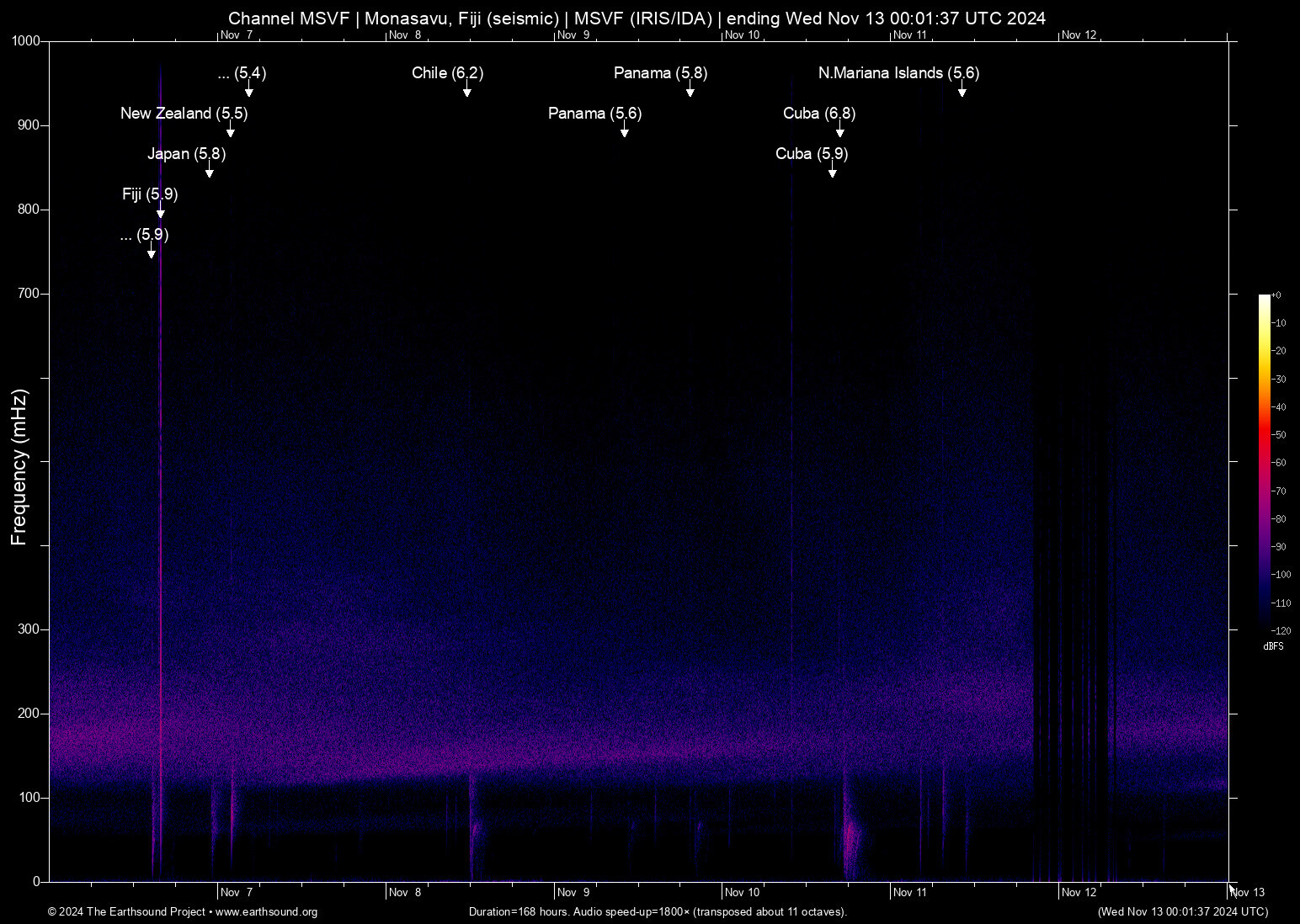Expand the dBFS colorbar legend label
The width and height of the screenshot is (1300, 924).
[x=1274, y=646]
